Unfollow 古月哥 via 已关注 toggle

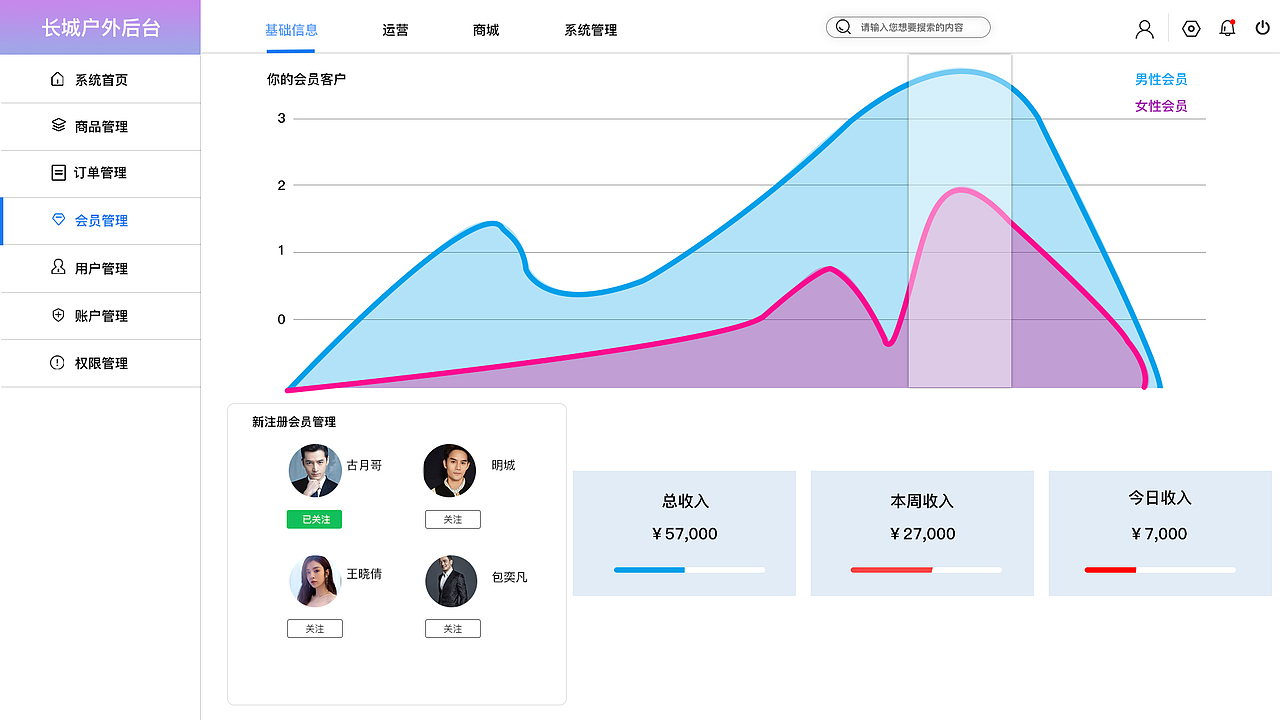click(x=314, y=519)
